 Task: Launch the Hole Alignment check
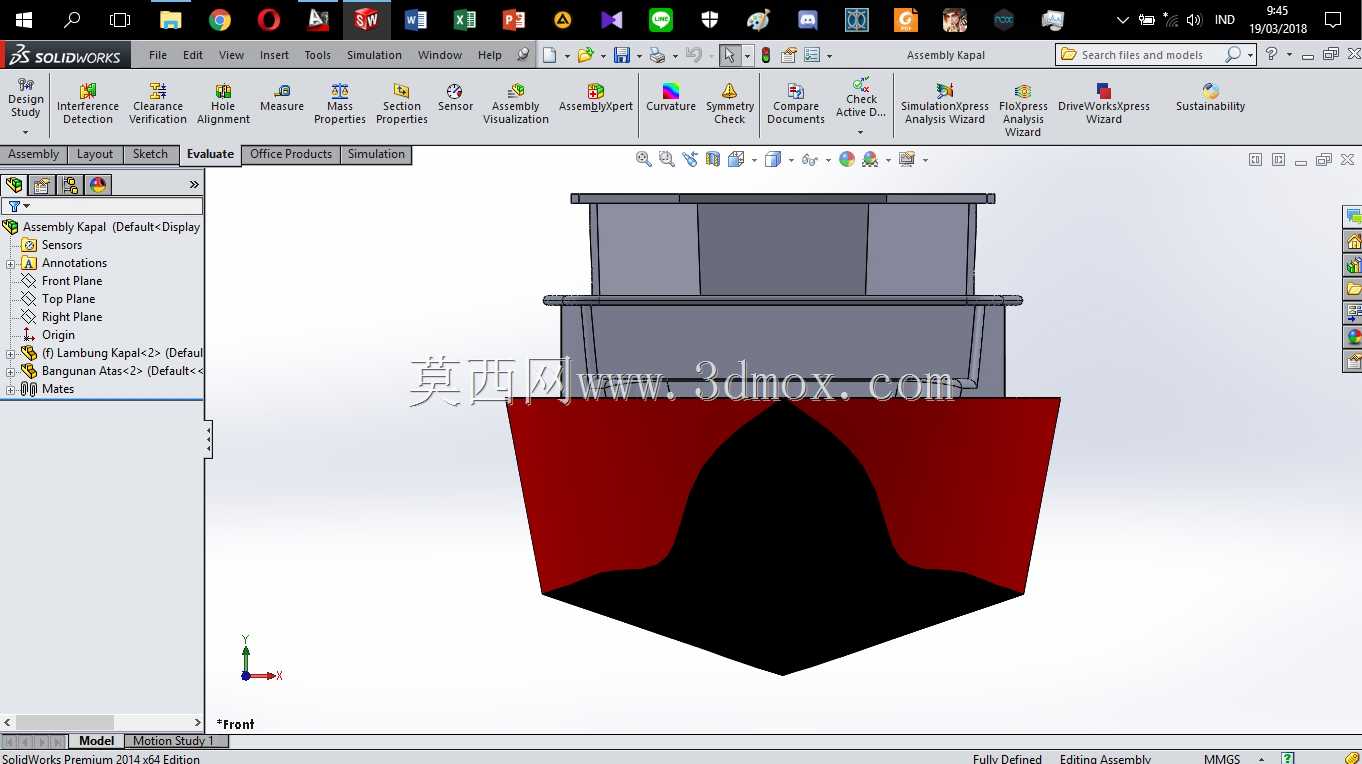click(223, 105)
